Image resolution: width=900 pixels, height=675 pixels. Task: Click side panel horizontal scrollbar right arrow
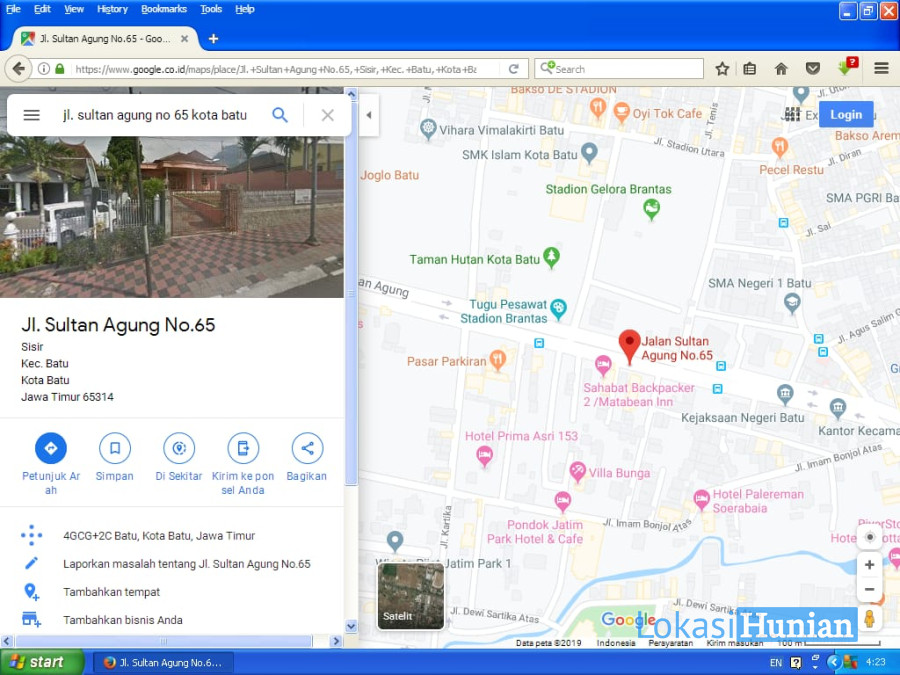click(x=337, y=641)
